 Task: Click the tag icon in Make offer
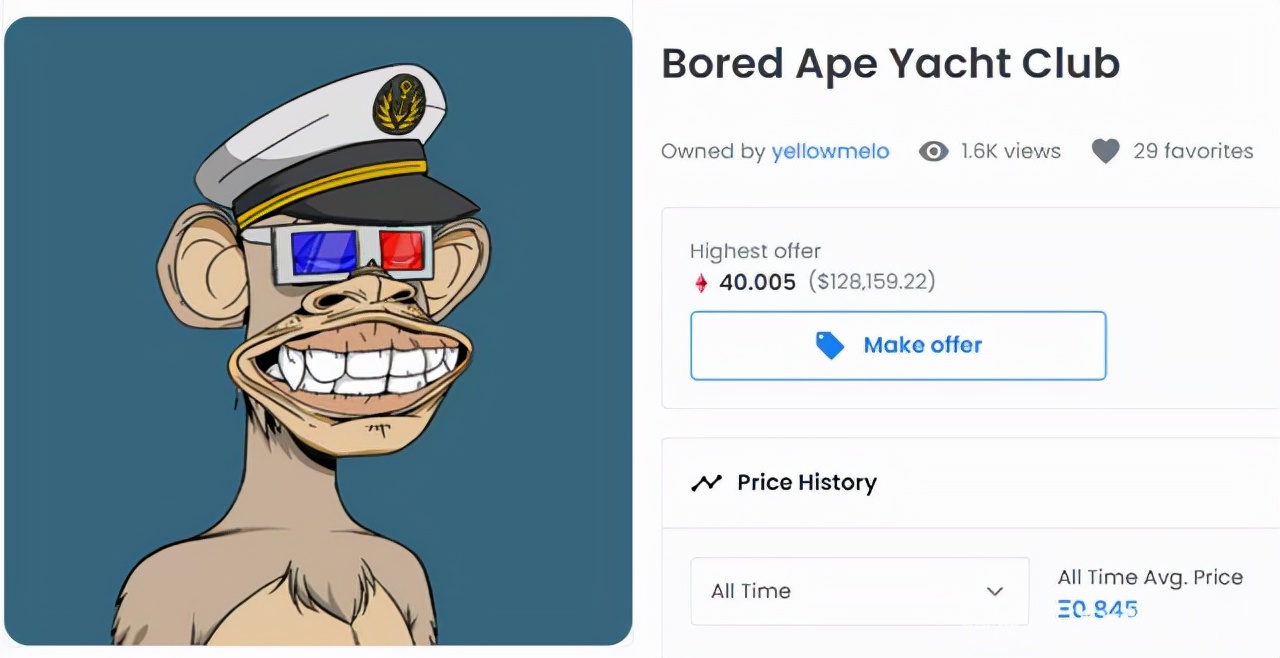[x=830, y=346]
